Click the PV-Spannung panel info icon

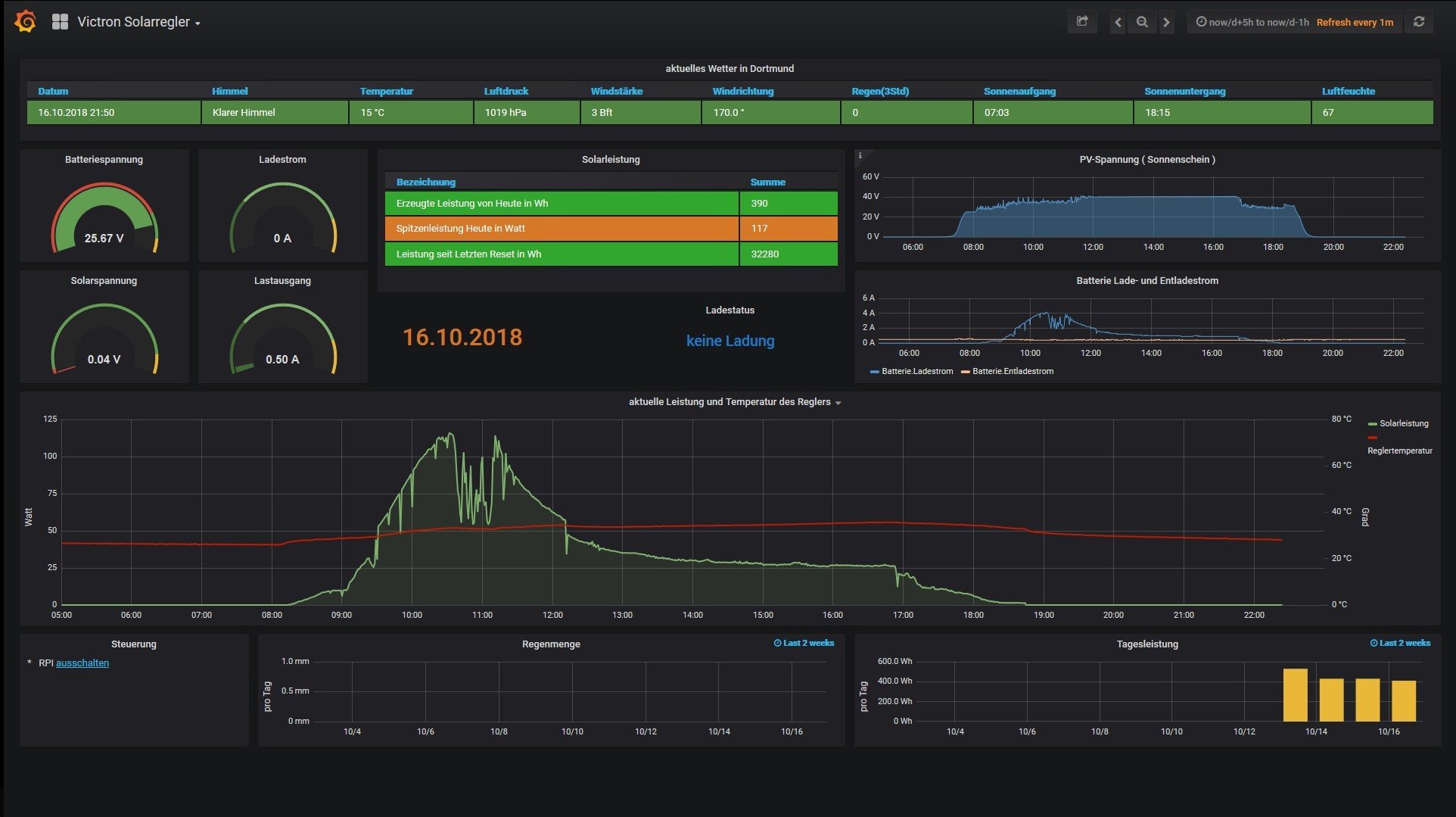coord(860,156)
